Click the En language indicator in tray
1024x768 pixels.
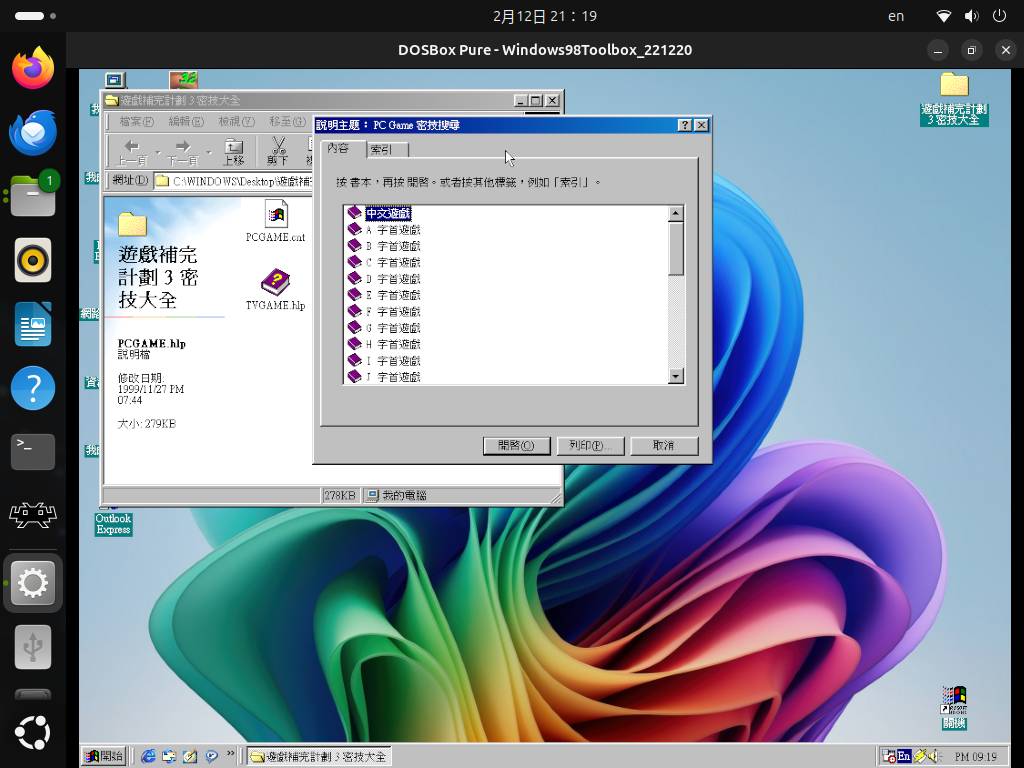coord(904,756)
